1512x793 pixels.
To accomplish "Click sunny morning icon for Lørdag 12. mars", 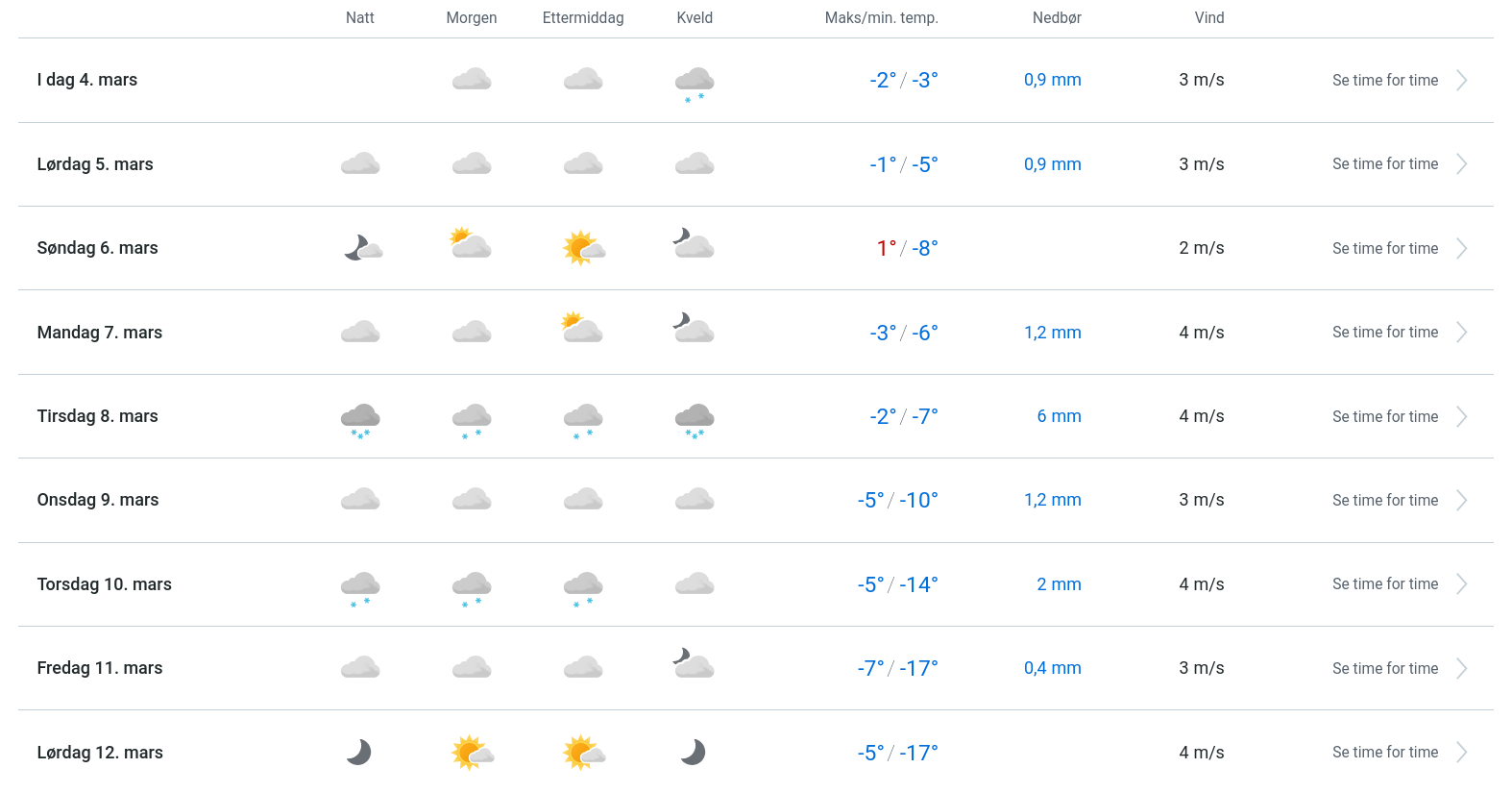I will click(472, 752).
